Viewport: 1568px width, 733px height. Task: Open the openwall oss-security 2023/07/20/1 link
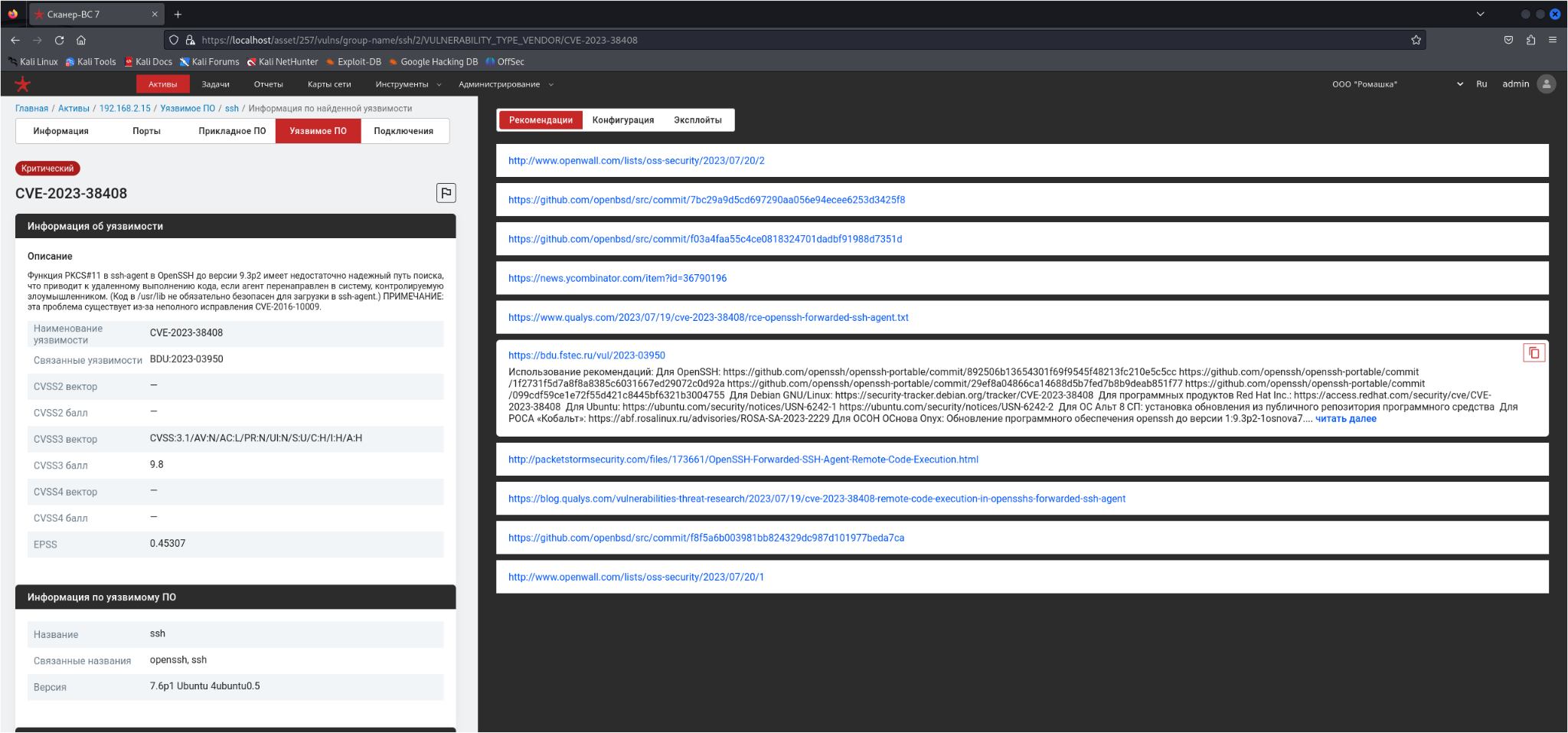[636, 577]
